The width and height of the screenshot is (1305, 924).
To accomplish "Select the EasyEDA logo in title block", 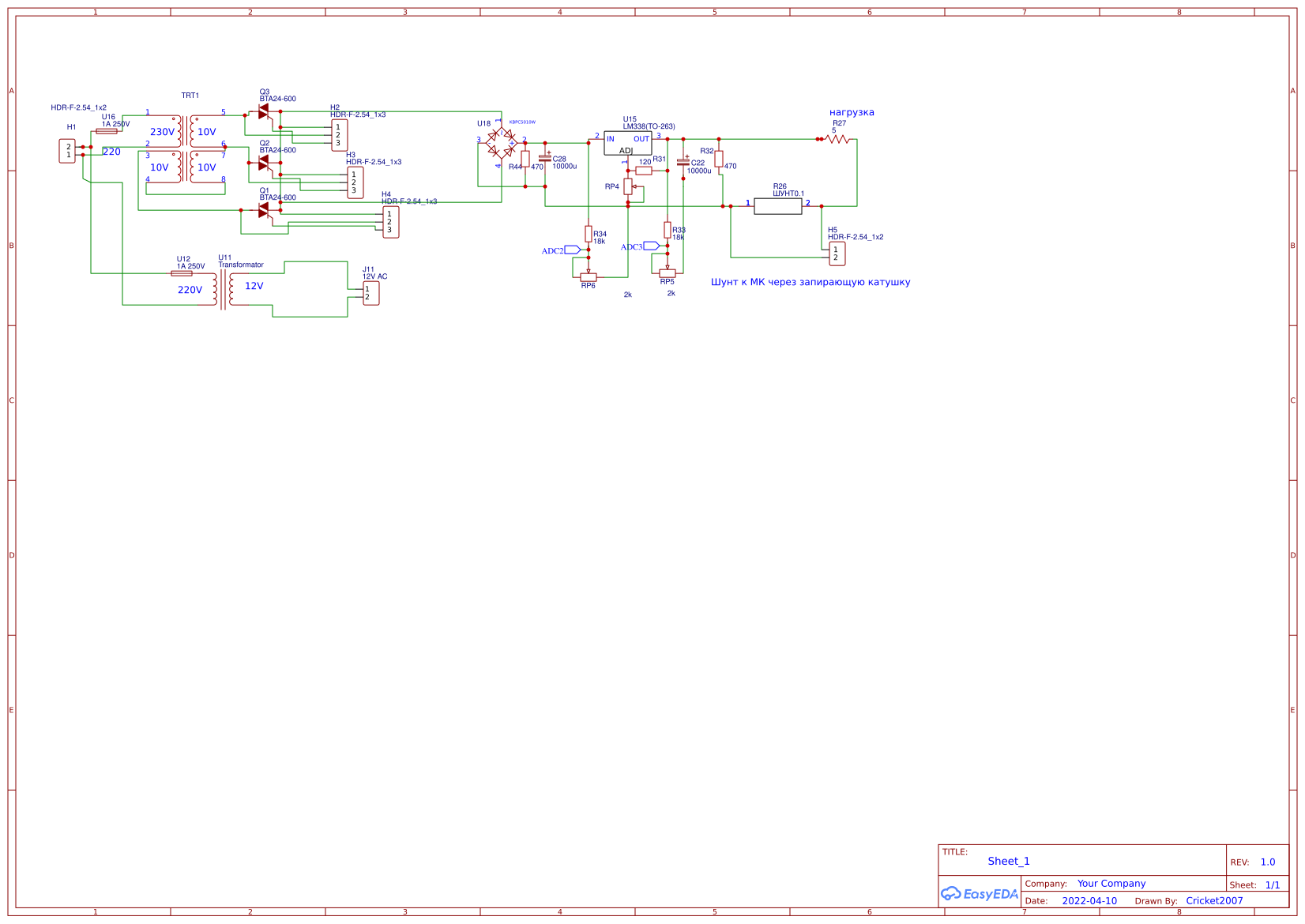I will [x=977, y=895].
